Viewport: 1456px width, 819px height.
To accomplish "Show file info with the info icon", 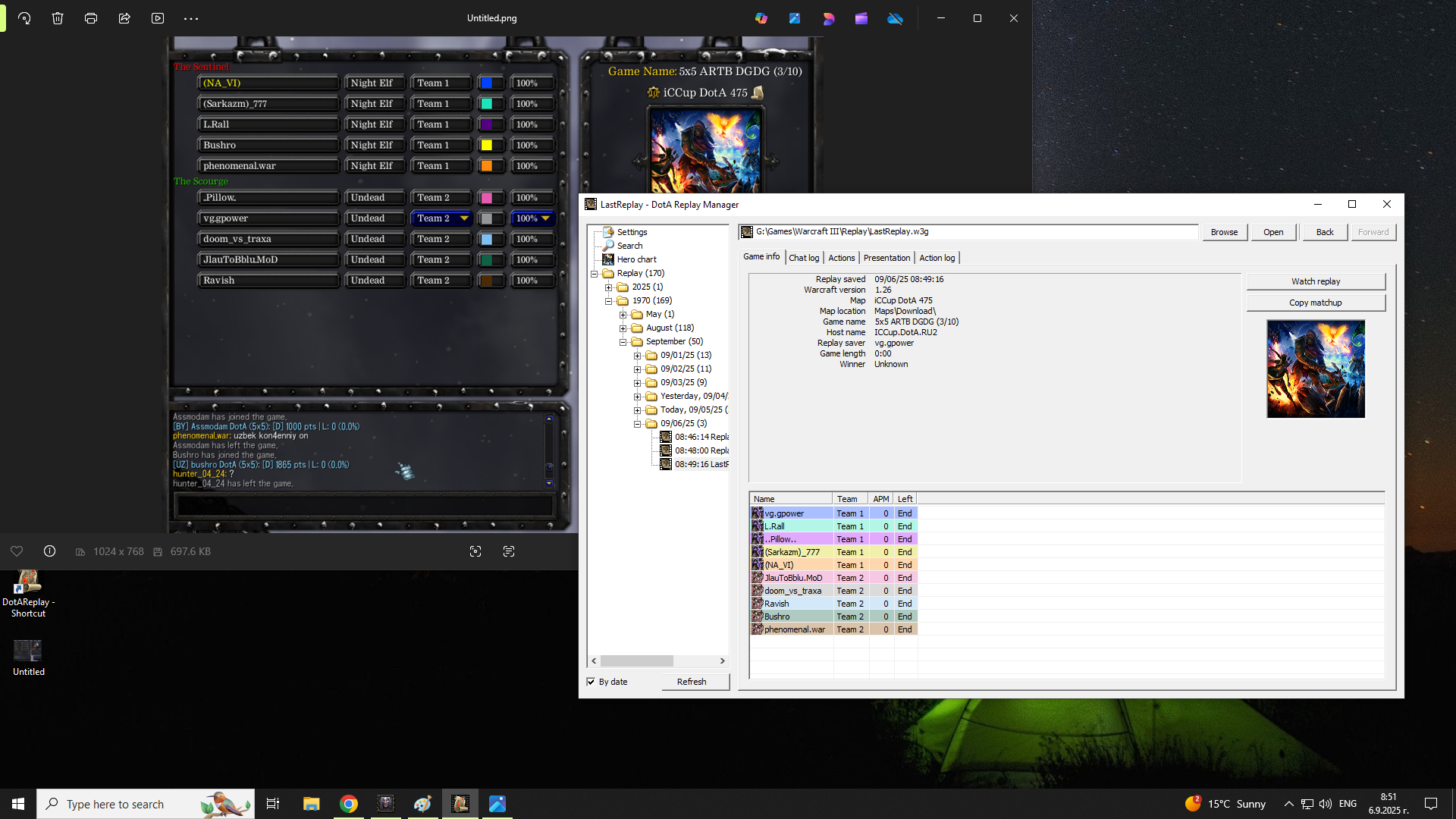I will pyautogui.click(x=49, y=551).
